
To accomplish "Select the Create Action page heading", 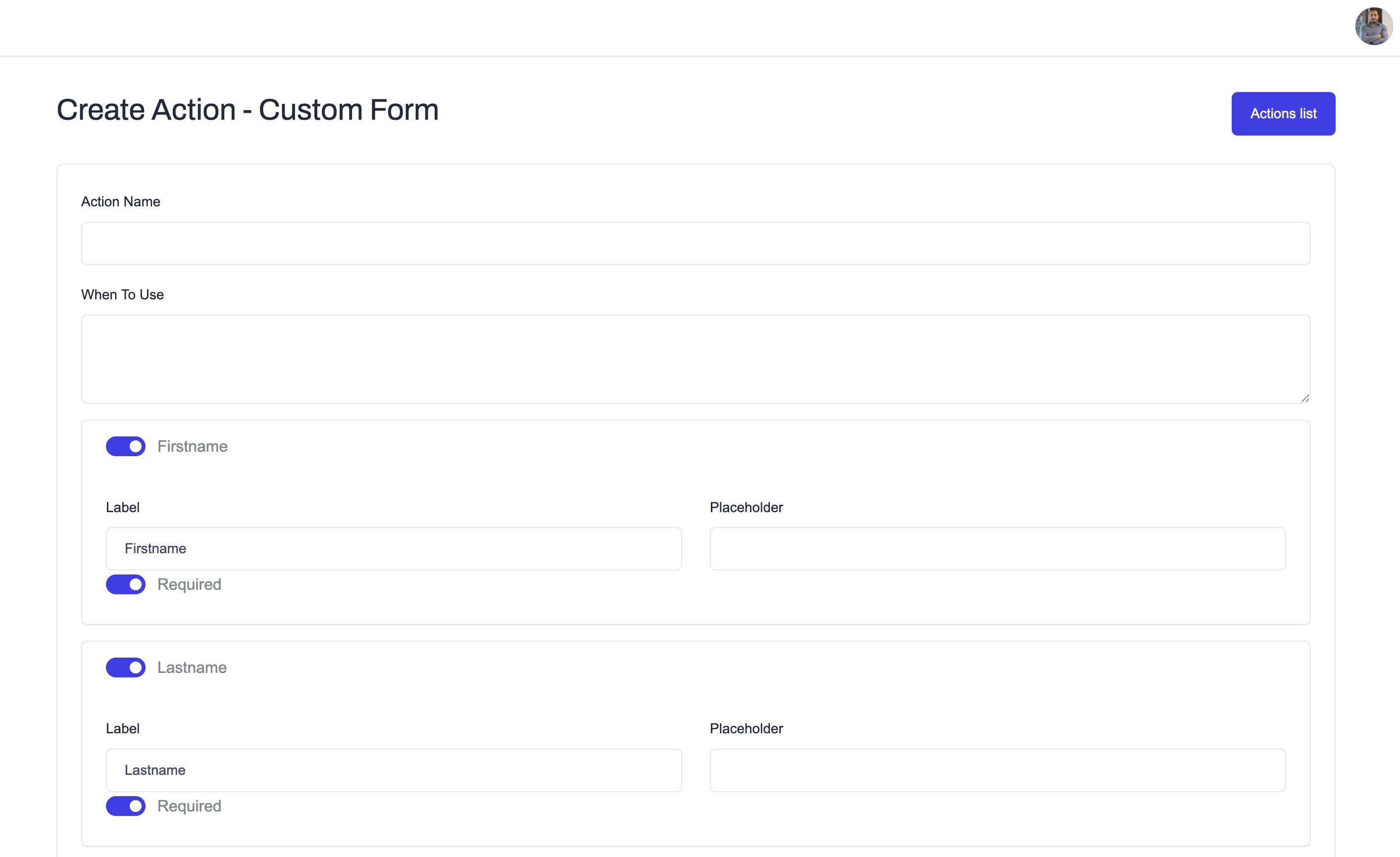I will point(247,109).
